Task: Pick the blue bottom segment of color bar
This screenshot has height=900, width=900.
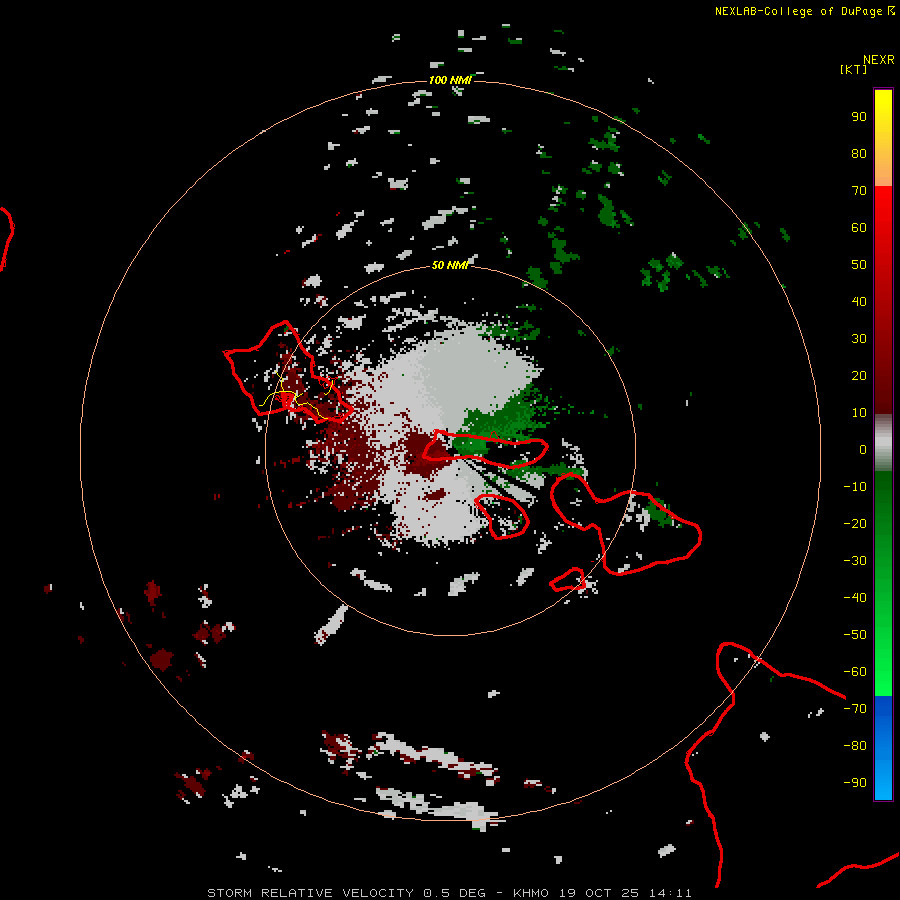Action: (x=883, y=747)
